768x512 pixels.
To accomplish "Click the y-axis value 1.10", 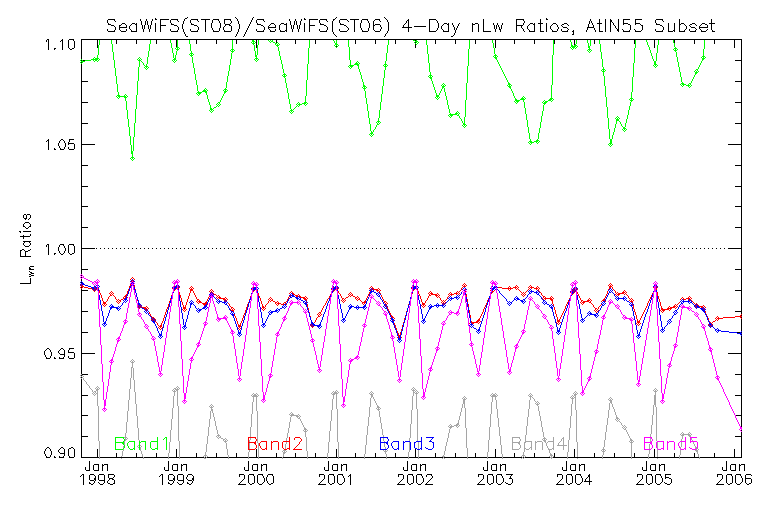I will click(x=60, y=45).
